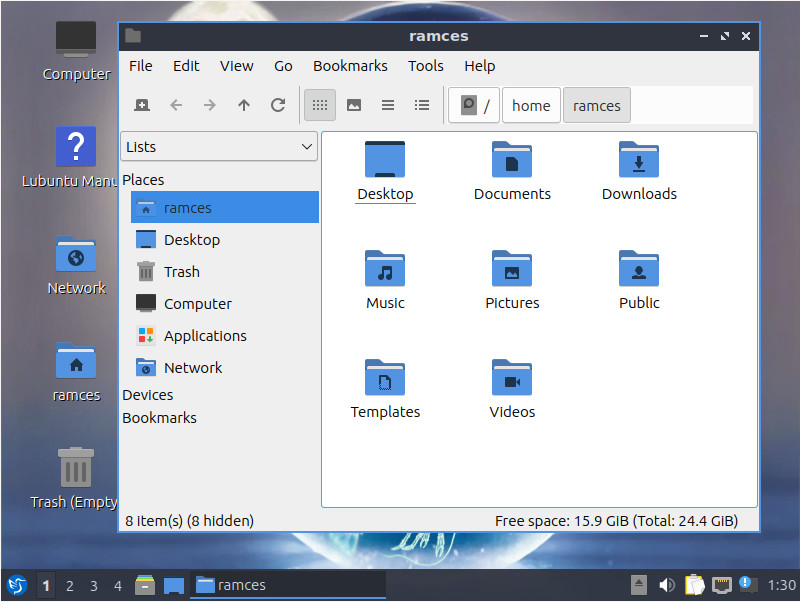800x602 pixels.
Task: Open the clipboard manager in the tray
Action: (694, 585)
